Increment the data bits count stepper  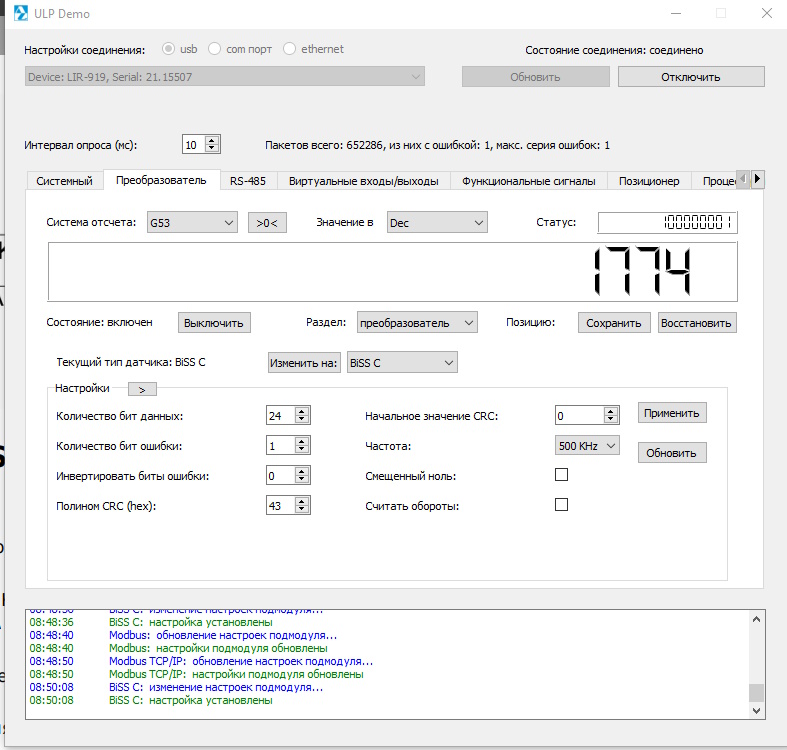pos(303,412)
